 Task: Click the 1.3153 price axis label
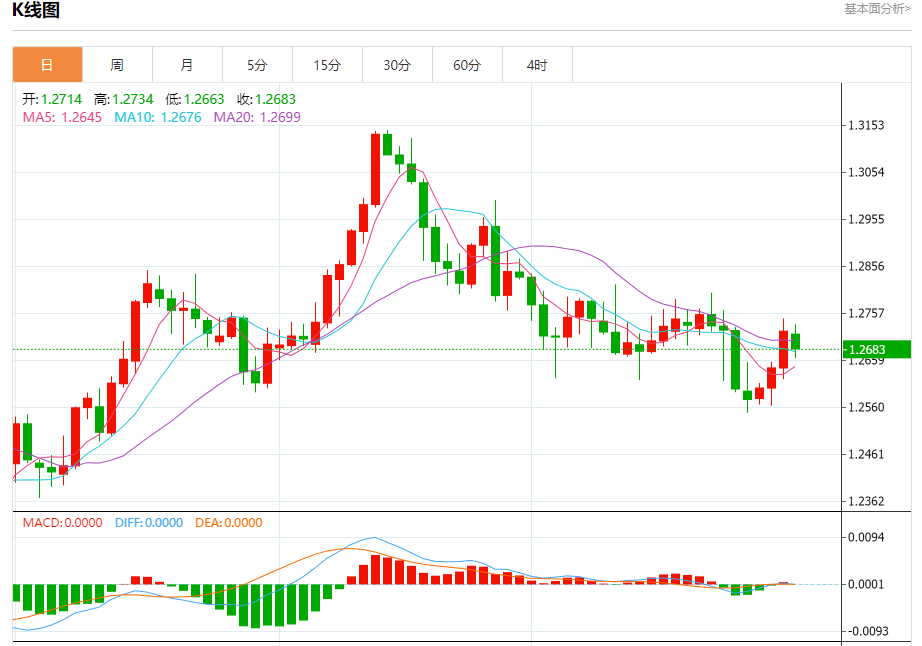(866, 125)
